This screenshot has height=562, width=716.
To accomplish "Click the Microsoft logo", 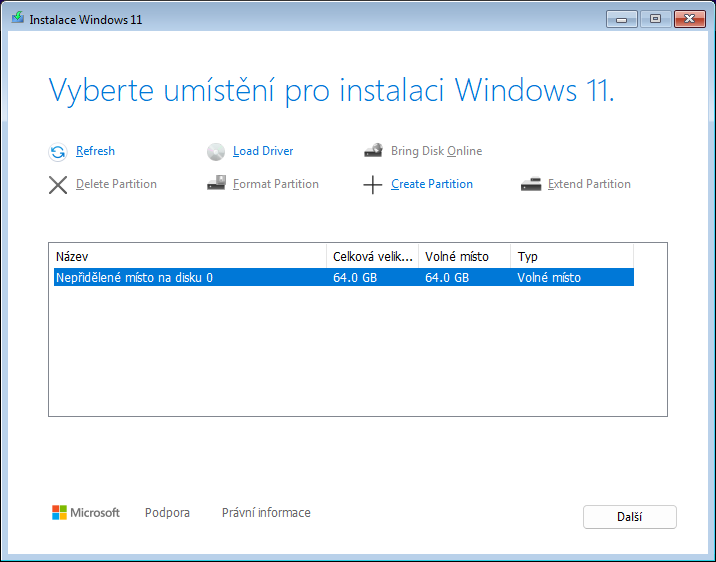I will point(86,513).
